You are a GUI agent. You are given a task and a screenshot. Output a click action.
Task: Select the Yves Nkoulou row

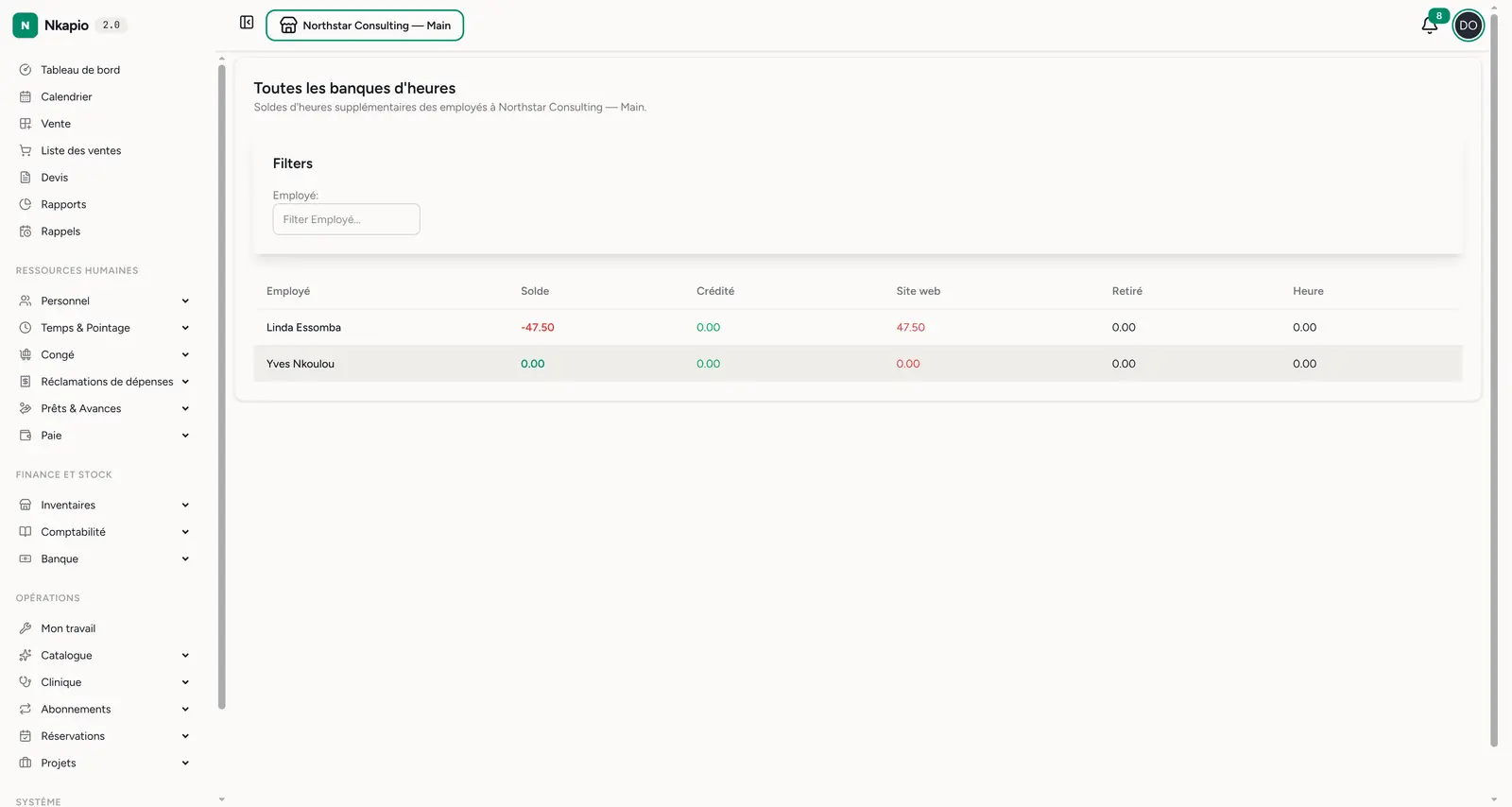pos(857,364)
